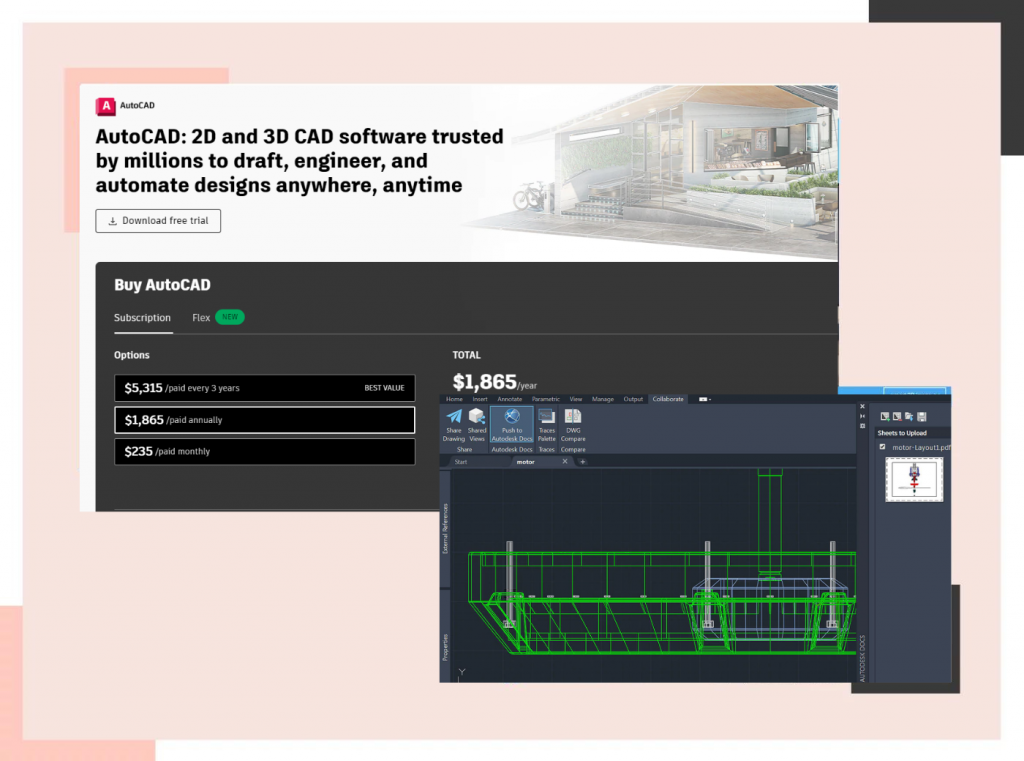Expand the Compare panel options
Image resolution: width=1024 pixels, height=761 pixels.
tap(572, 448)
